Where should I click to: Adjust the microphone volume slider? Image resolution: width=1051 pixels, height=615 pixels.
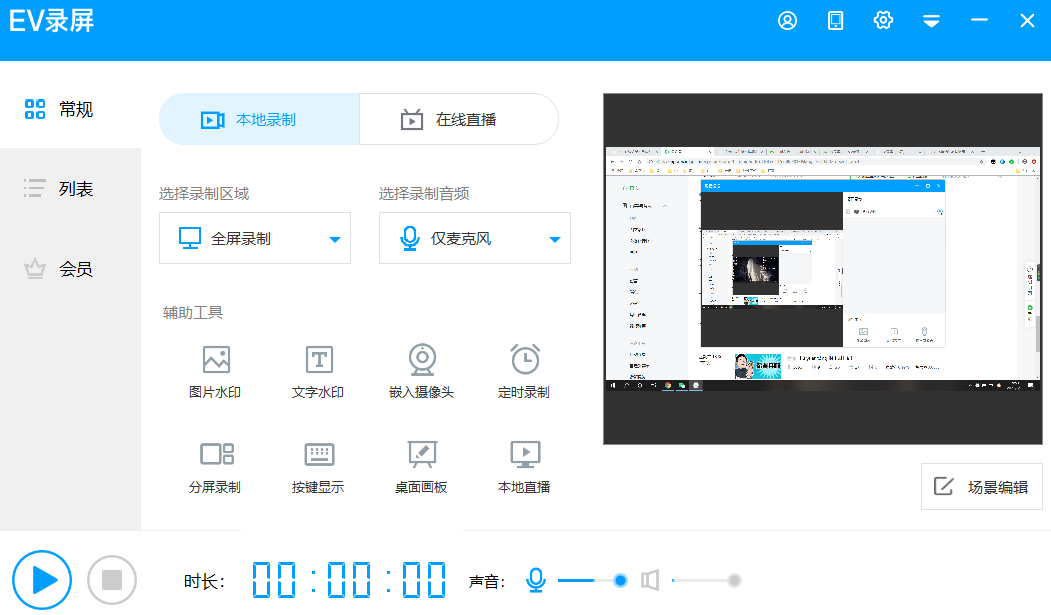pos(593,580)
